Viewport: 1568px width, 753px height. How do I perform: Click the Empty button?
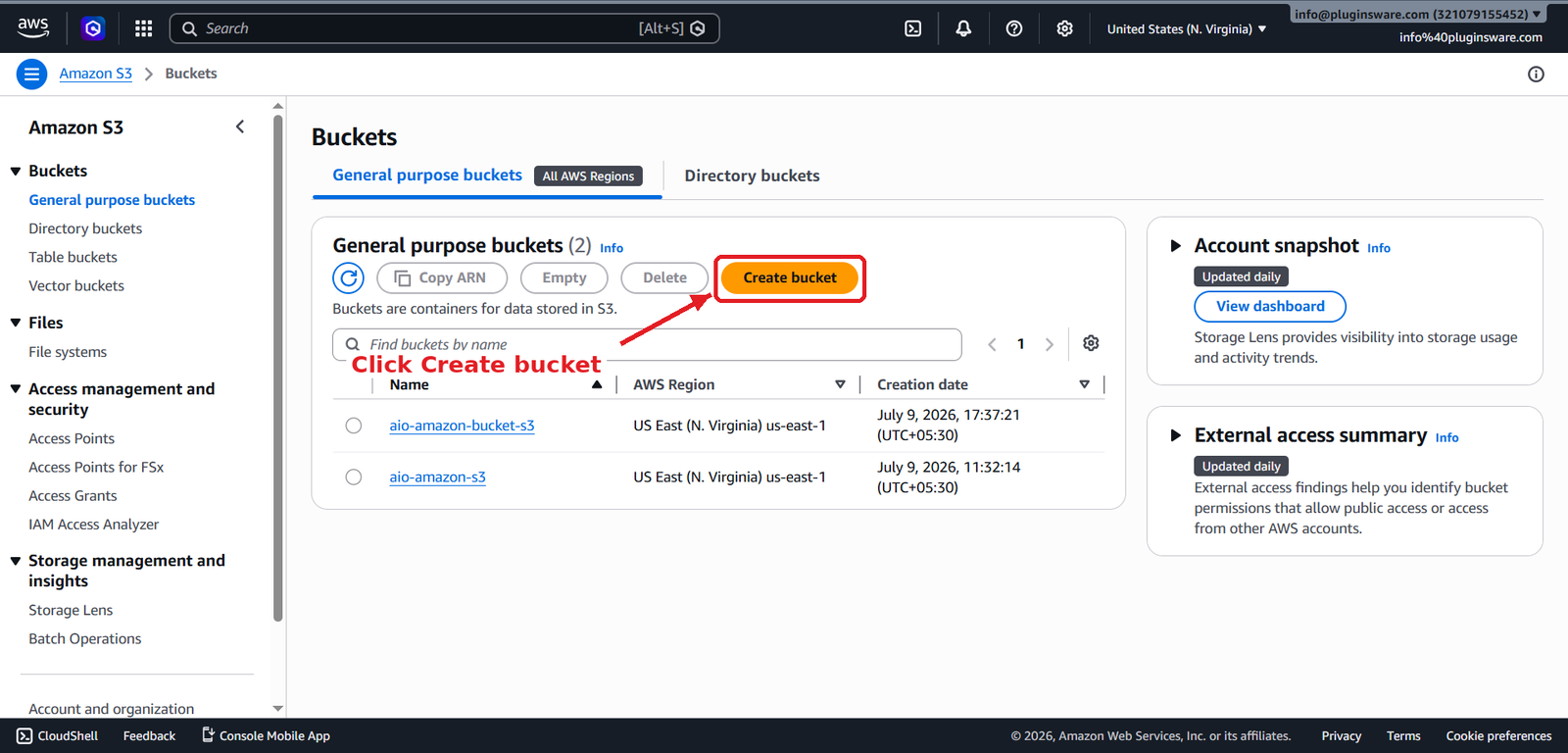coord(564,278)
